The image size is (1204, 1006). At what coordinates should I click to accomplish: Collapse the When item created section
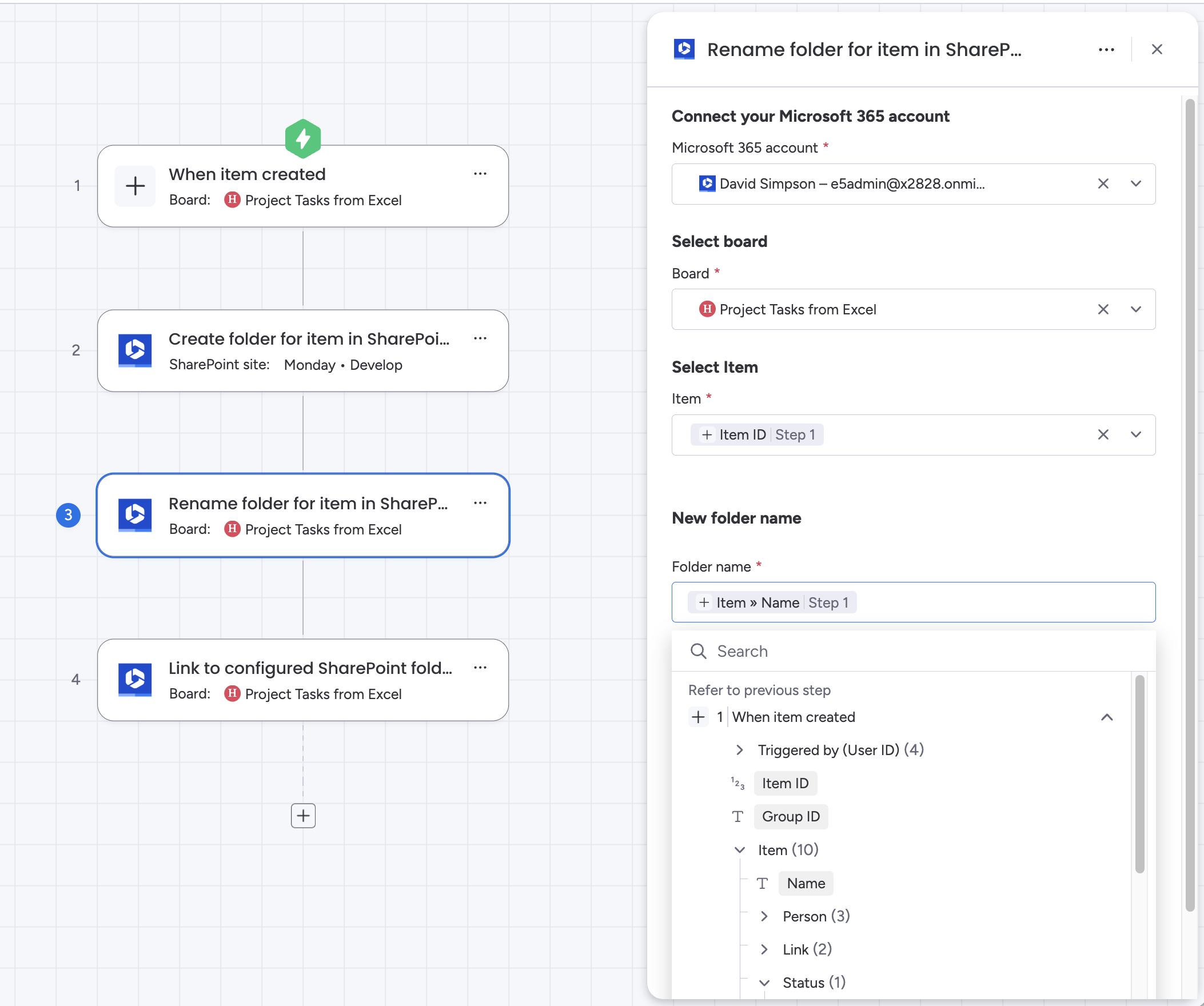pos(1107,717)
